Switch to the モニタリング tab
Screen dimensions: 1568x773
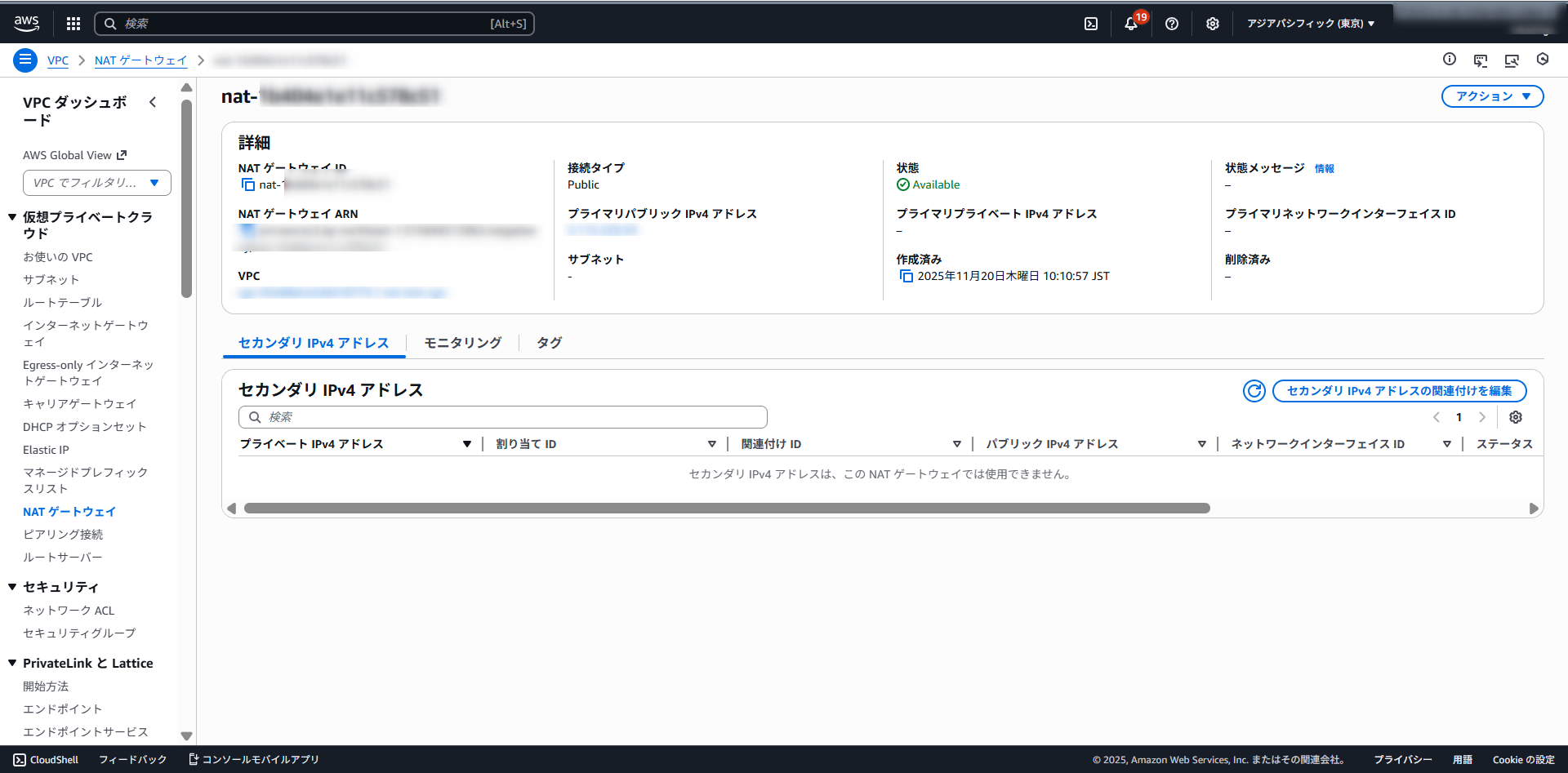pos(462,343)
